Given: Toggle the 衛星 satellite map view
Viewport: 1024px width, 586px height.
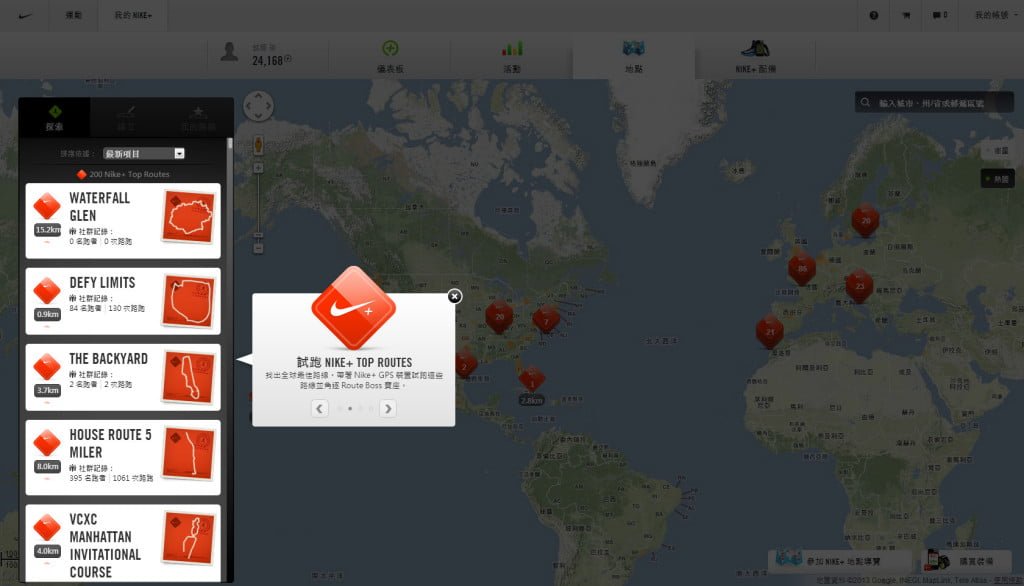Looking at the screenshot, I should coord(1000,149).
